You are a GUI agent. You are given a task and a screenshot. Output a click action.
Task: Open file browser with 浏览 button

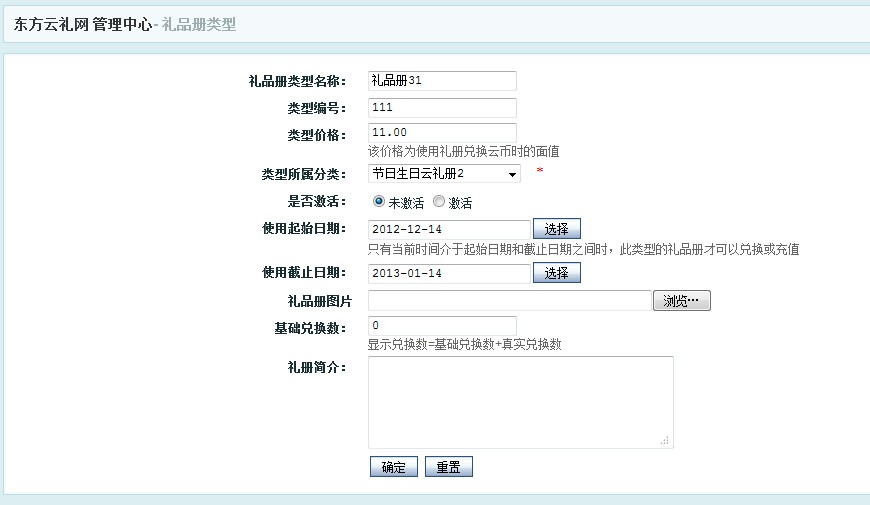click(681, 301)
